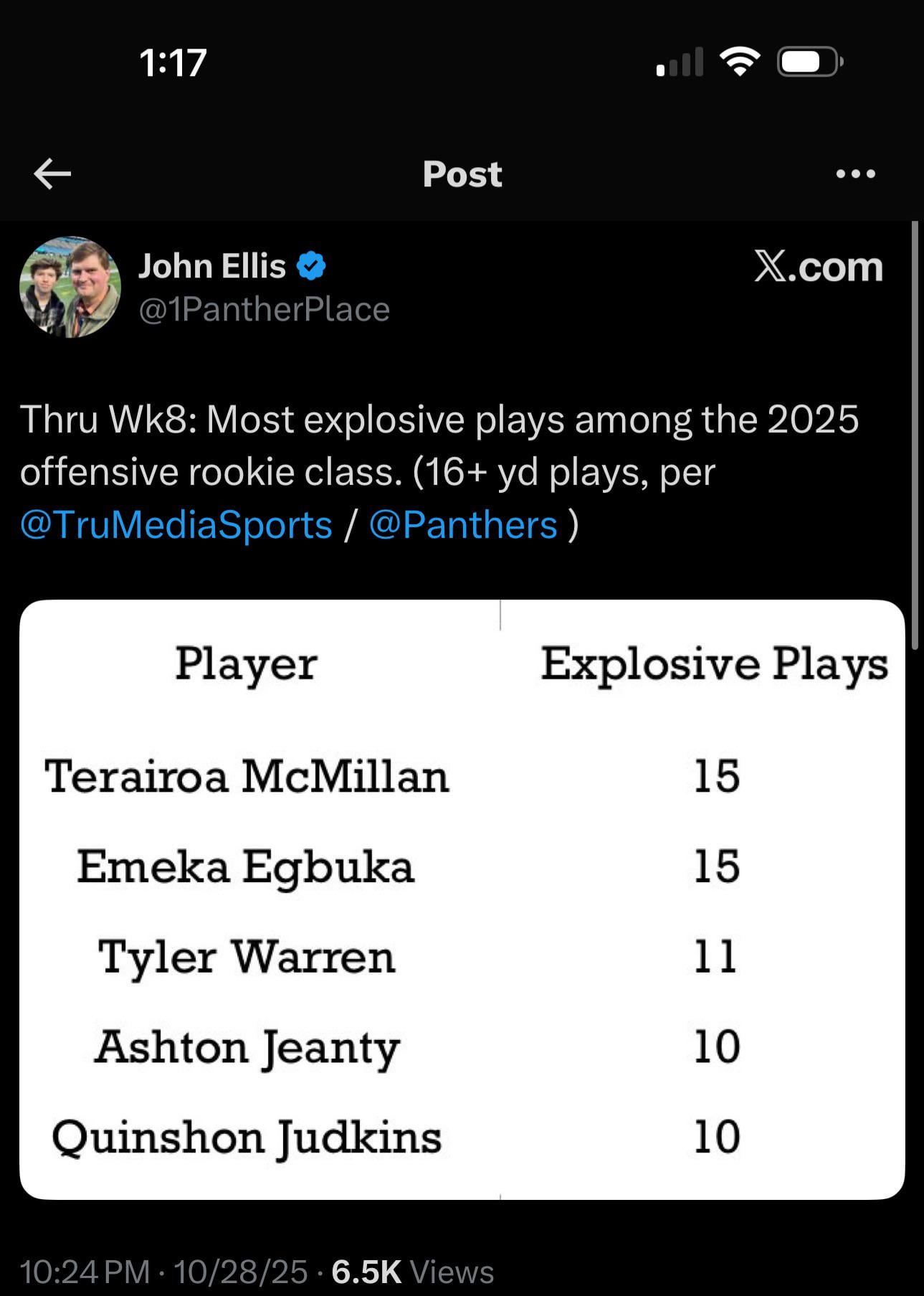Tap the Wi-Fi status icon
The width and height of the screenshot is (924, 1296).
(x=740, y=62)
